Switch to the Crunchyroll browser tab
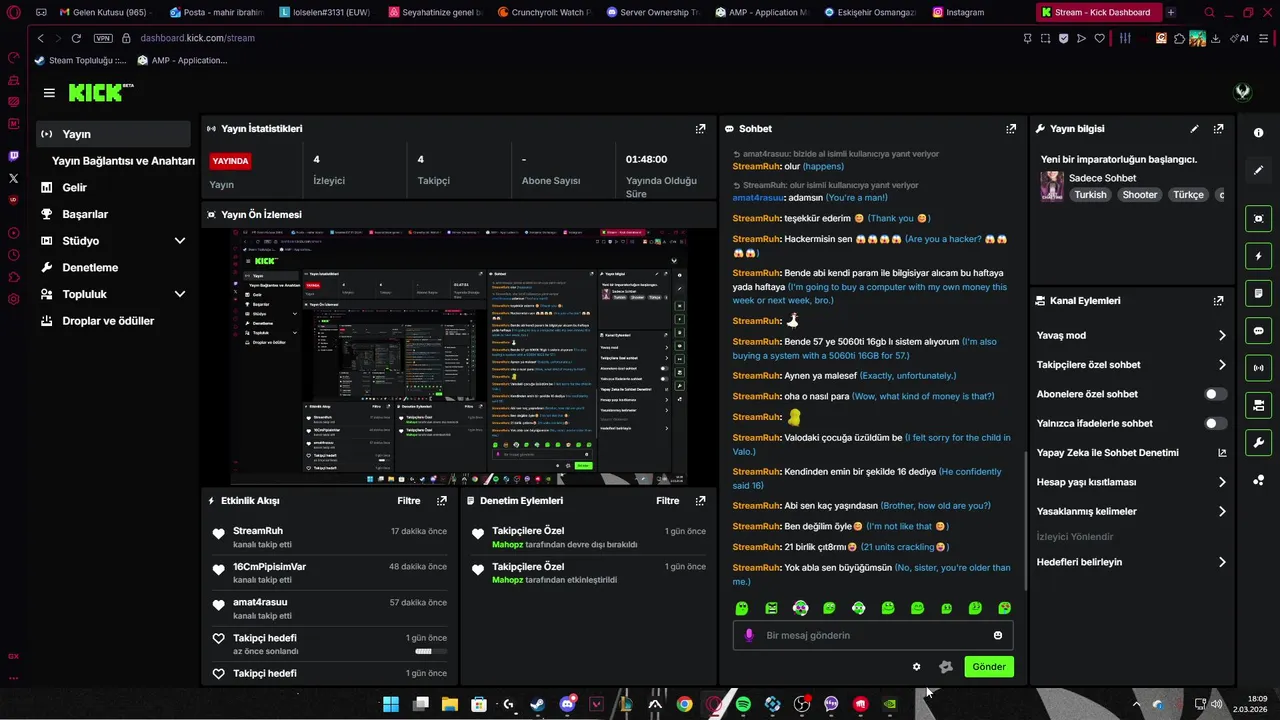The width and height of the screenshot is (1280, 720). point(544,13)
